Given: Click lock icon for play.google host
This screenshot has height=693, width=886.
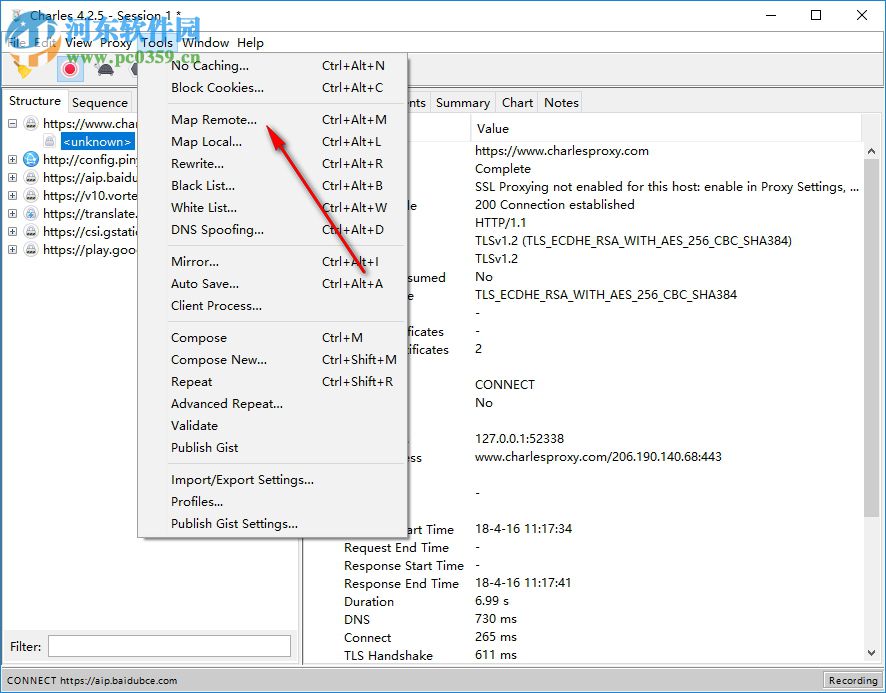Looking at the screenshot, I should point(31,250).
